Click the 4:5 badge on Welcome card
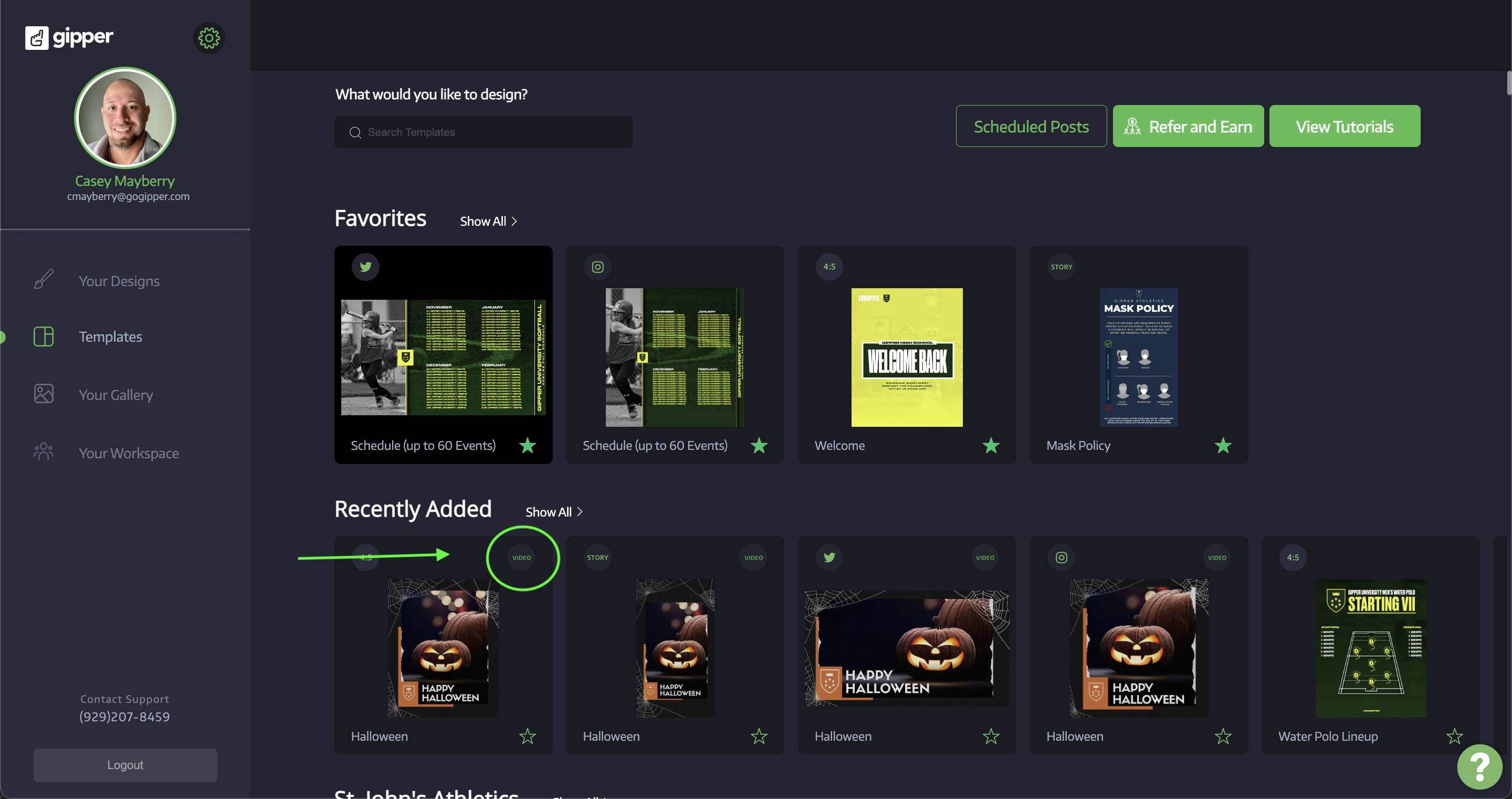The width and height of the screenshot is (1512, 799). [829, 267]
